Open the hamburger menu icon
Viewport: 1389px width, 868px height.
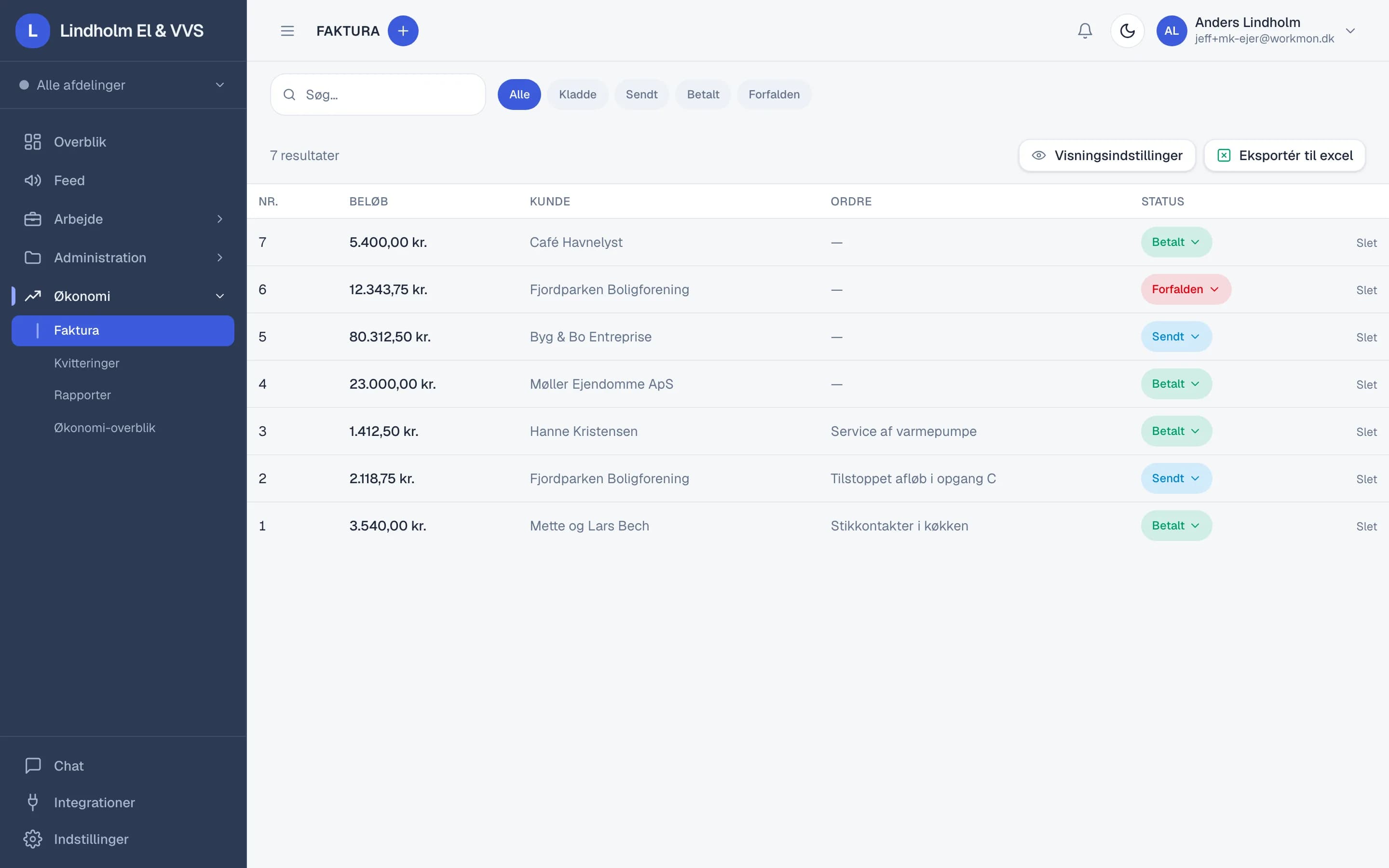coord(287,30)
